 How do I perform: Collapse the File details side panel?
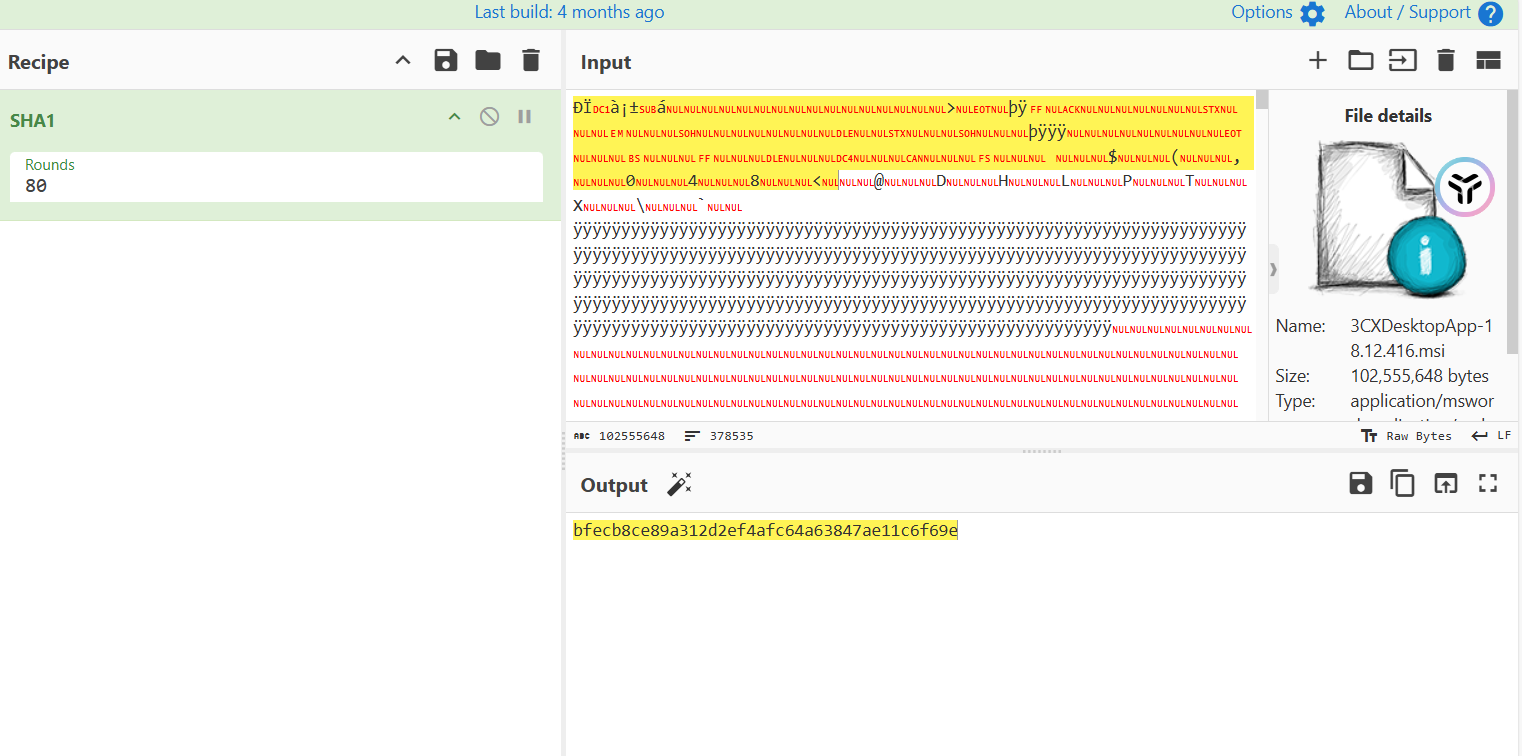pyautogui.click(x=1274, y=270)
